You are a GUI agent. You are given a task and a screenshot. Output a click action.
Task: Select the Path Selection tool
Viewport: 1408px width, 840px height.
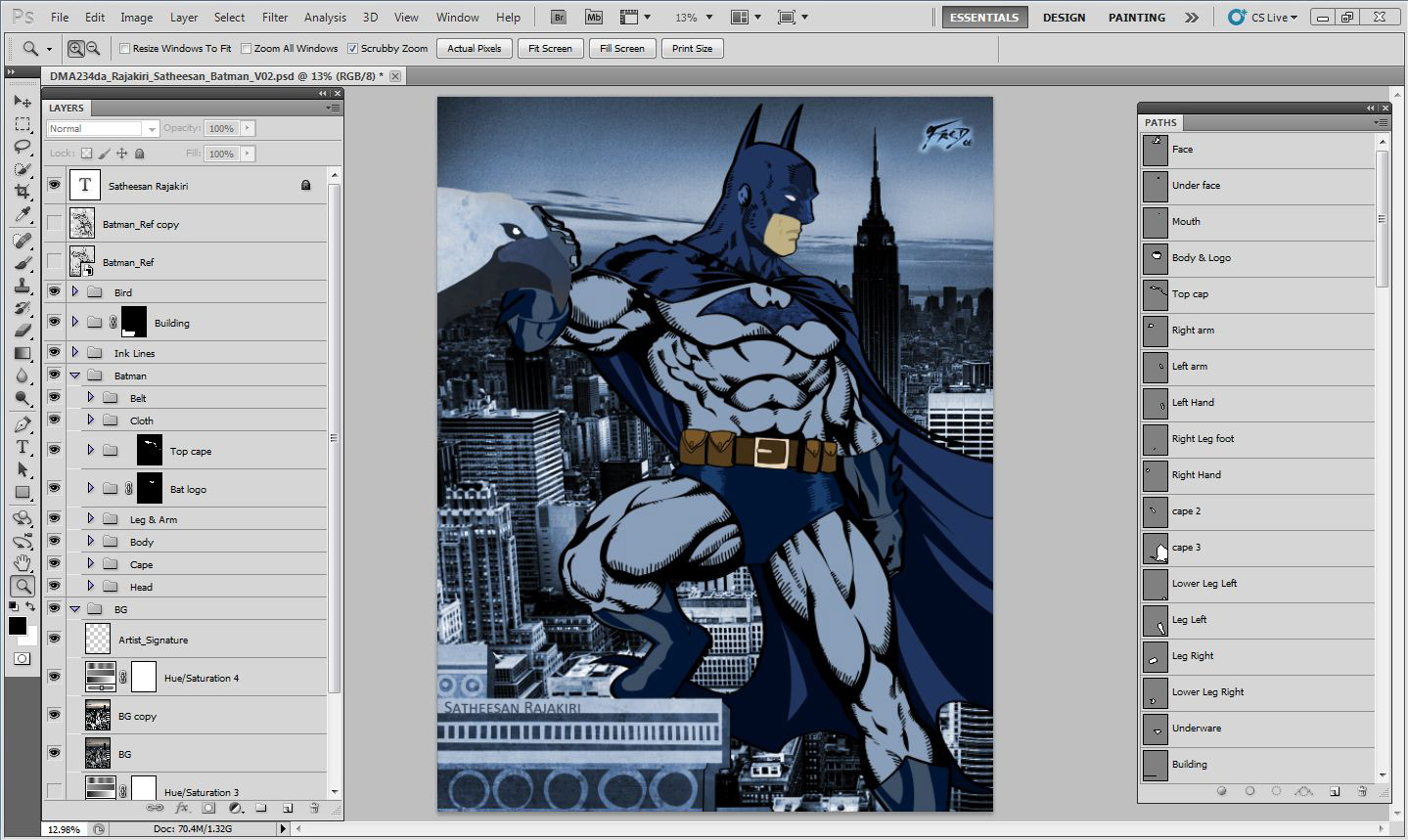[23, 469]
